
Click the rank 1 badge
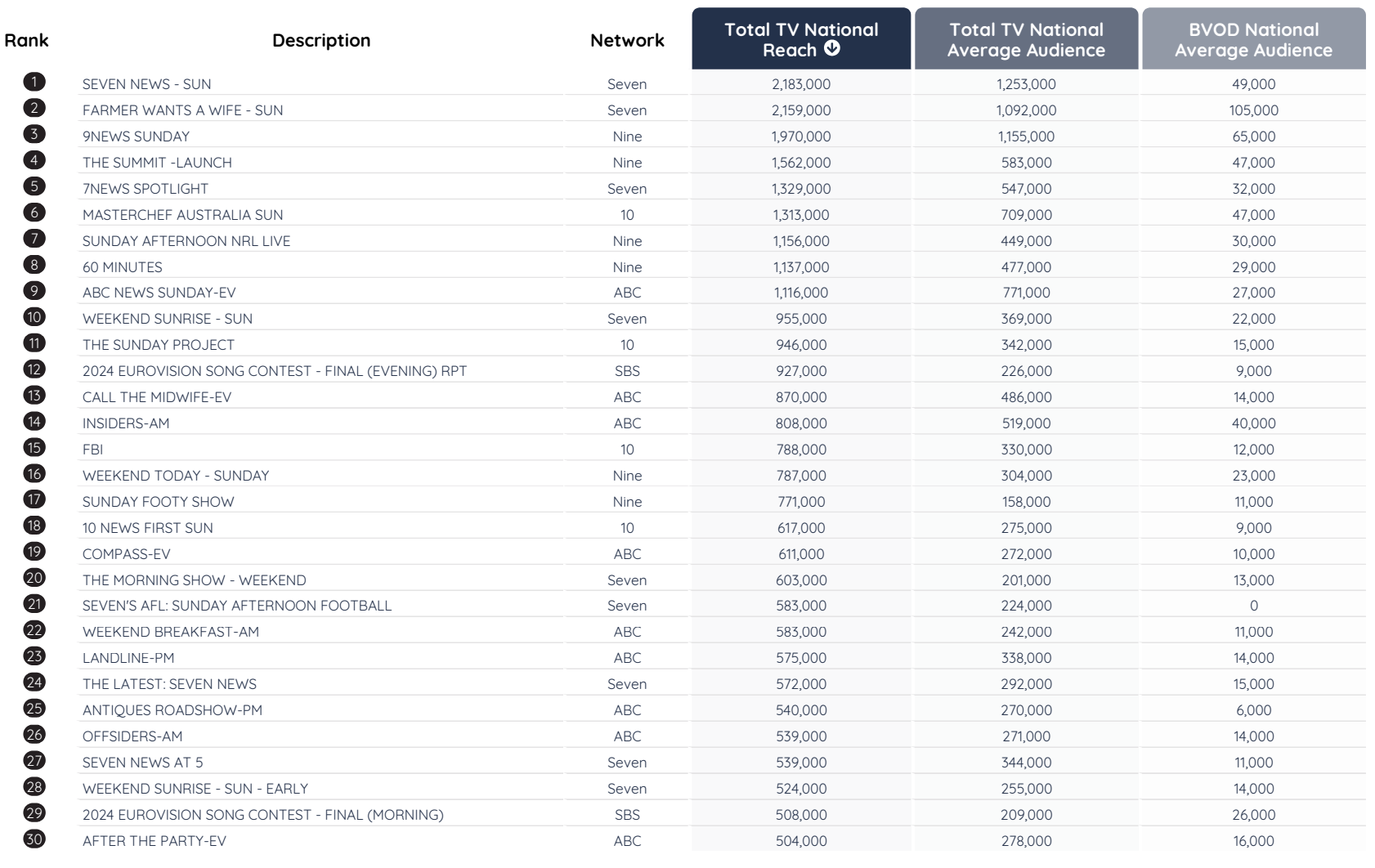34,82
